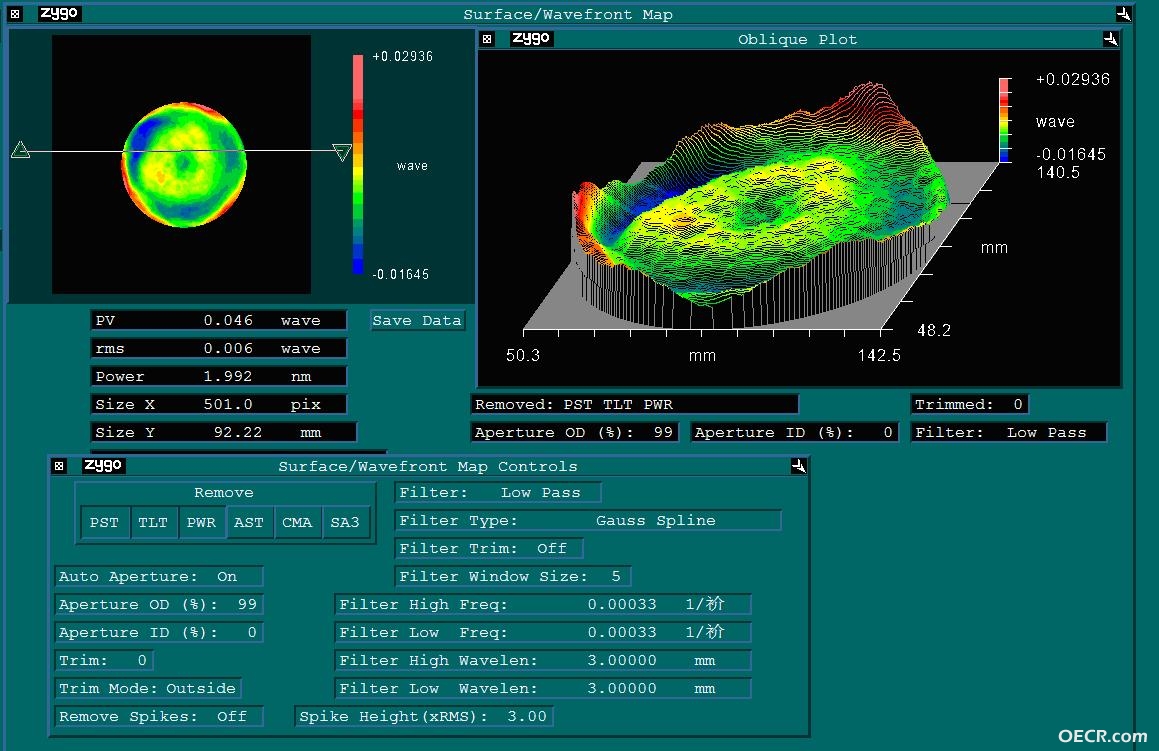1159x751 pixels.
Task: Click the pin icon on Map Controls panel
Action: coord(798,466)
